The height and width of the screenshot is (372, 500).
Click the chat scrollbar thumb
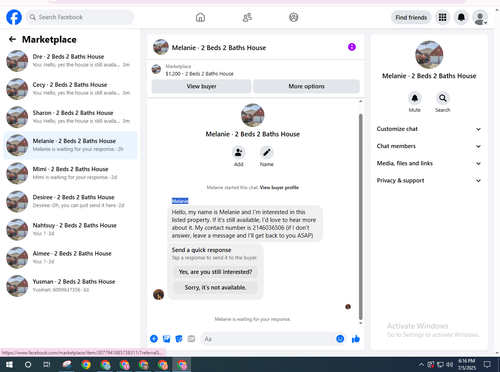point(360,217)
